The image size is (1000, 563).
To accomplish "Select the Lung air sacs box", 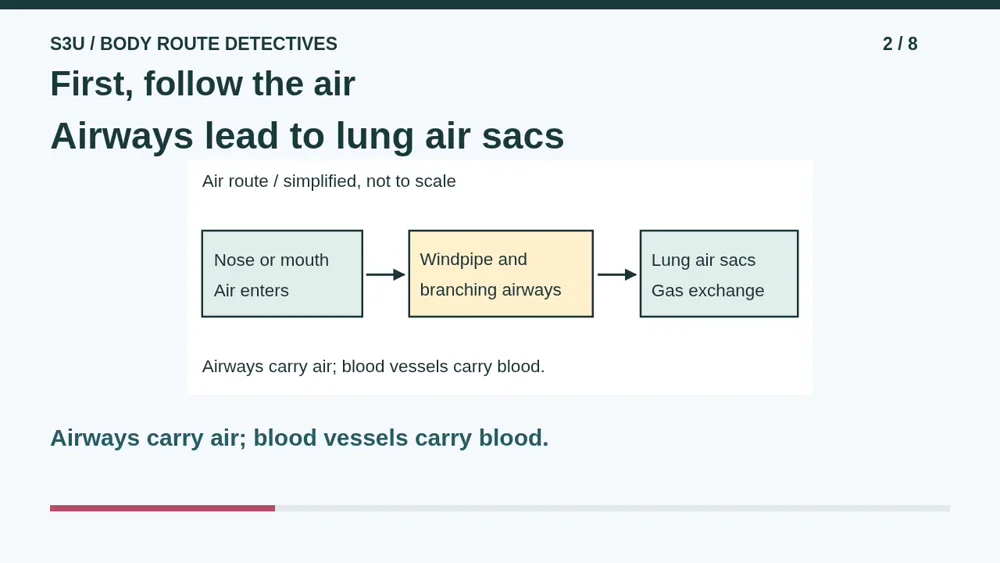I will [x=719, y=274].
